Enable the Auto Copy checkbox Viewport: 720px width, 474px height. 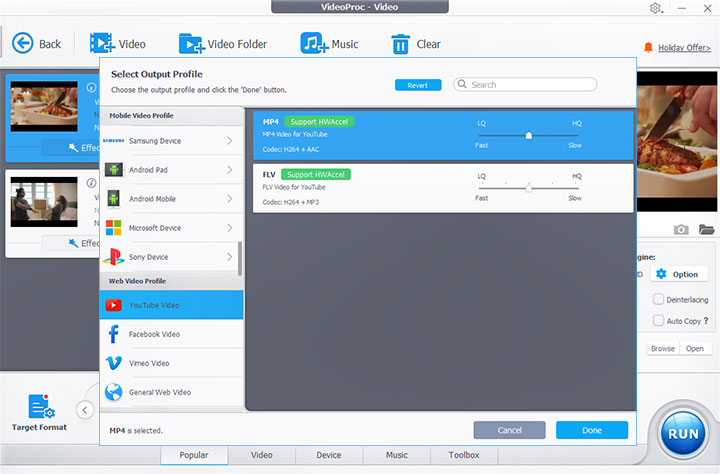click(658, 320)
